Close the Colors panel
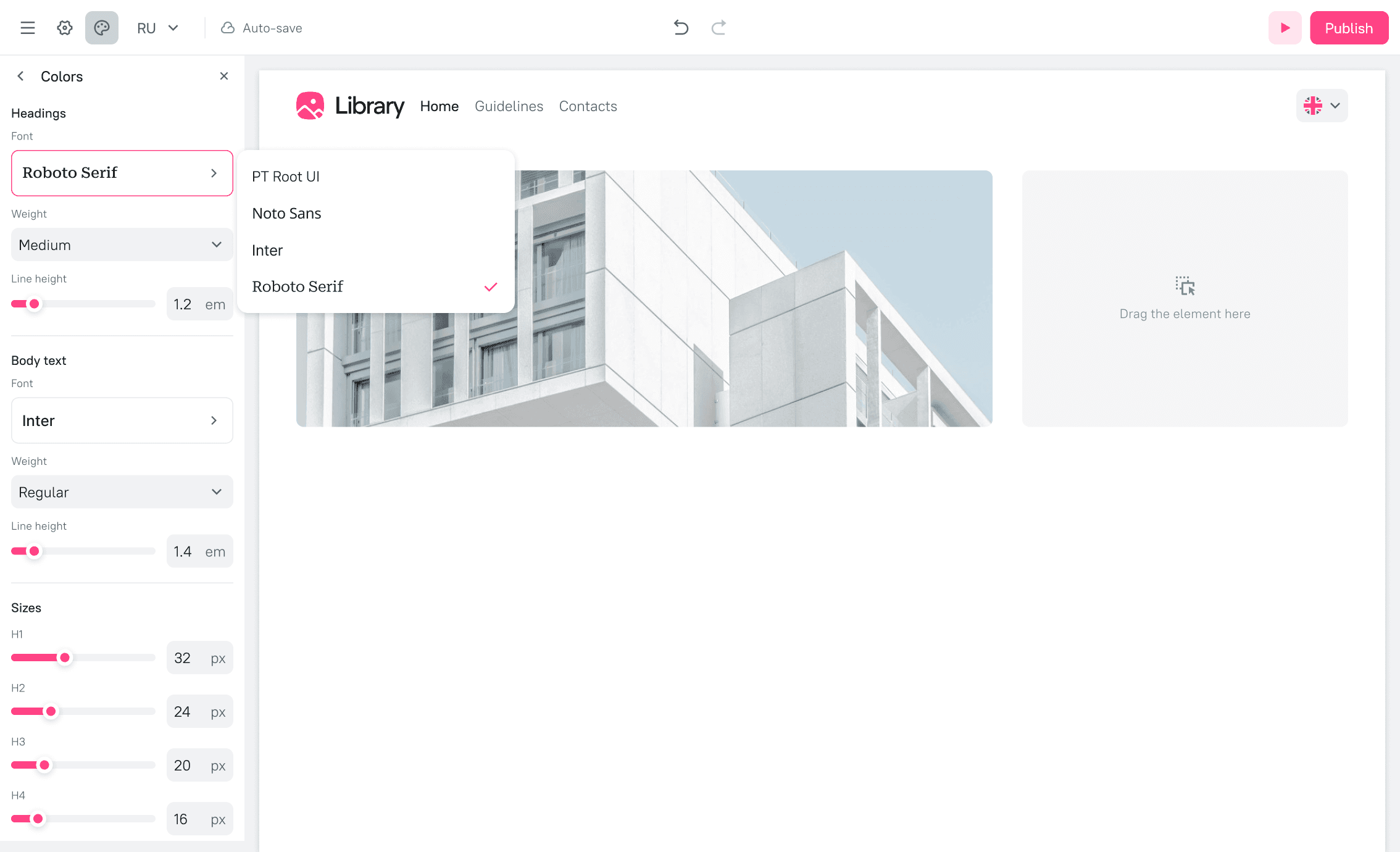This screenshot has width=1400, height=852. (224, 76)
